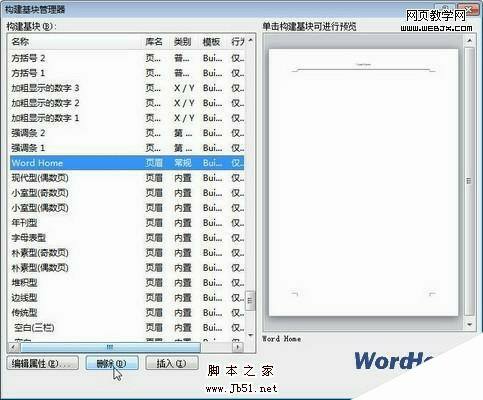
Task: Click the preview pane scroll up arrow
Action: click(x=469, y=40)
